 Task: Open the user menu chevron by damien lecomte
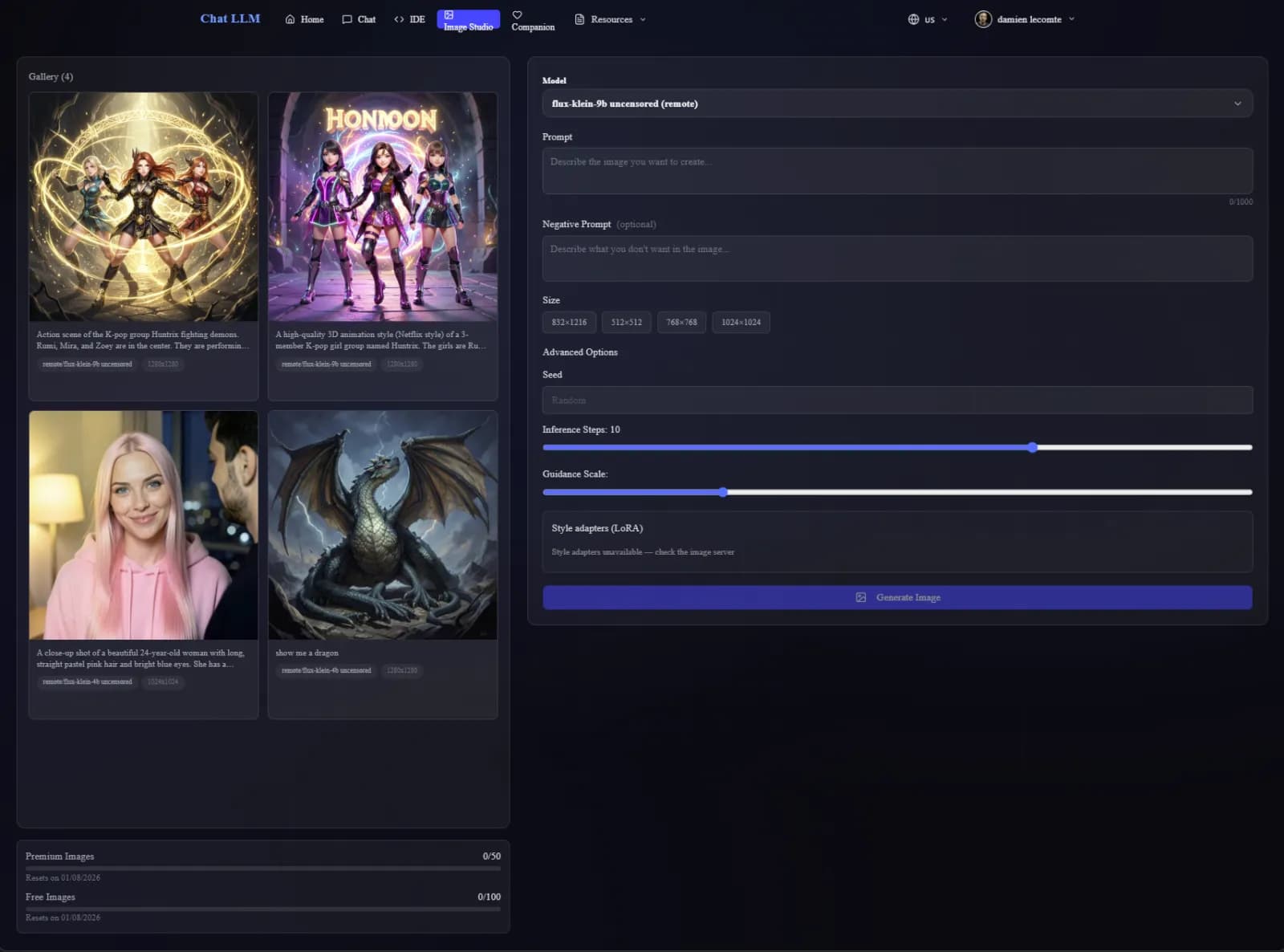pos(1071,19)
